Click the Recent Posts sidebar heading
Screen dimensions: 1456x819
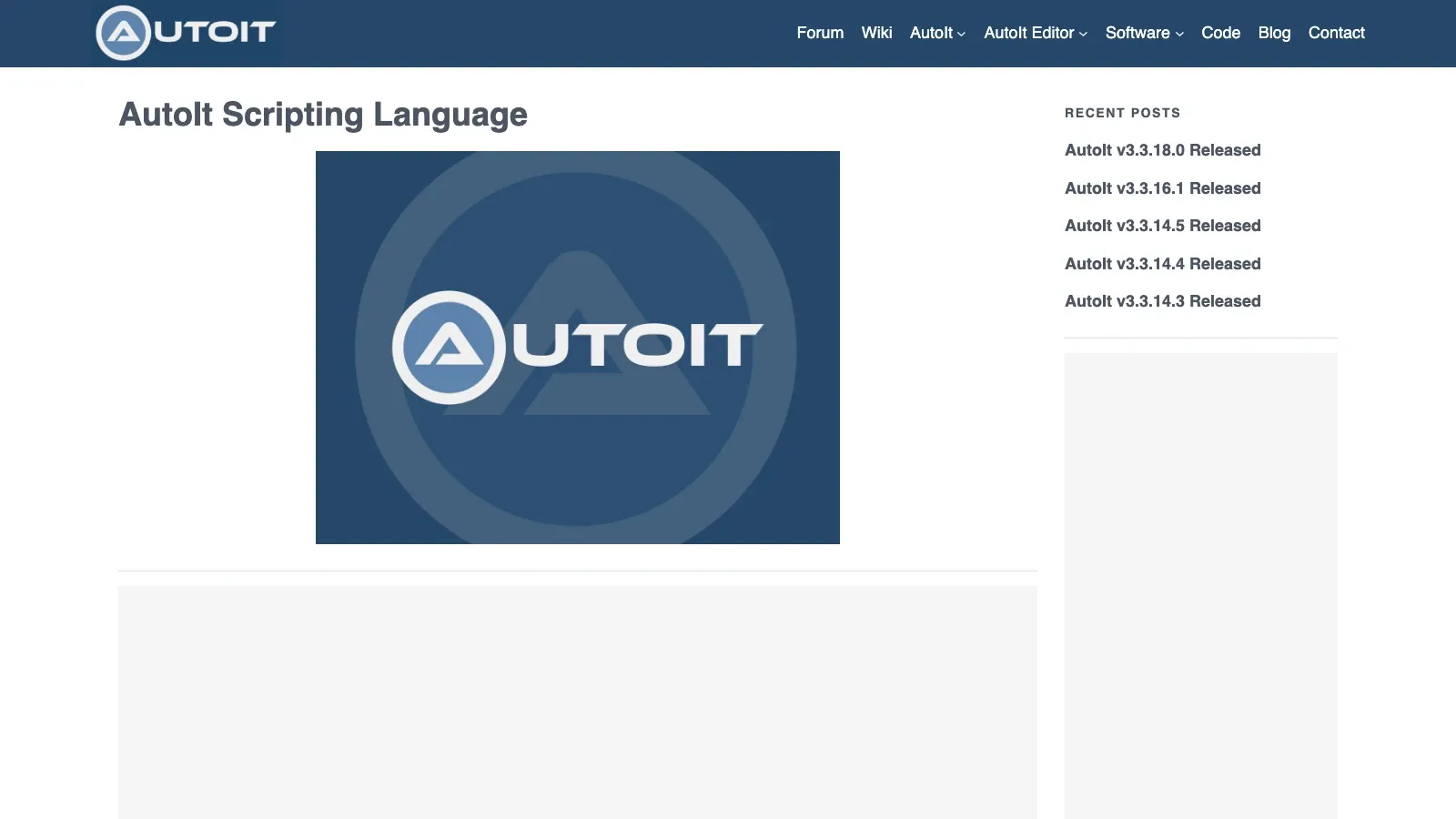(1122, 113)
